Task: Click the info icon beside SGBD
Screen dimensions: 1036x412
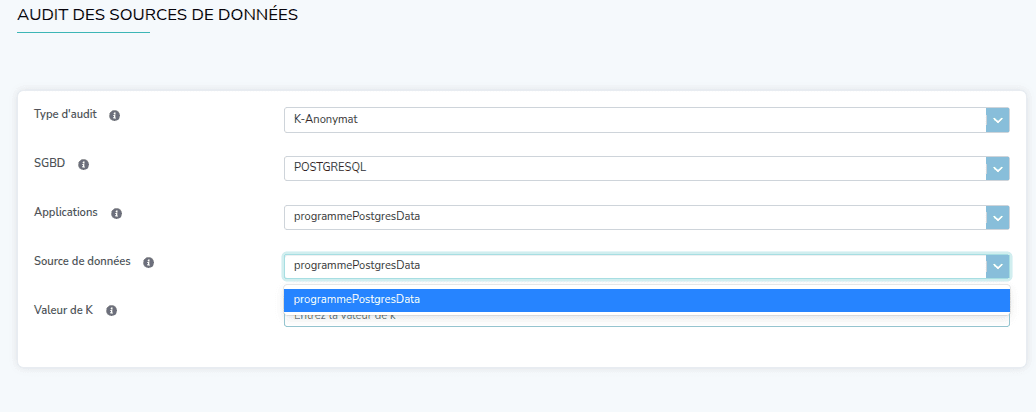Action: [x=84, y=165]
